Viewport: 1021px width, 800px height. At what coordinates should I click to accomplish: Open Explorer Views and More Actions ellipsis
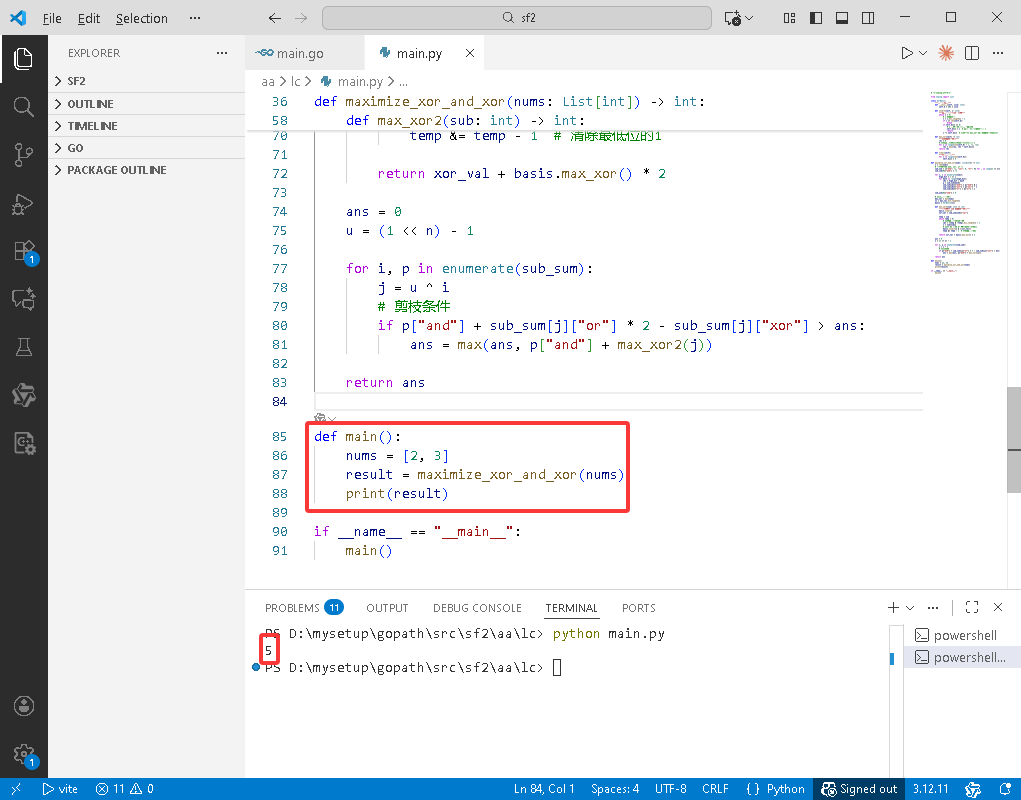tap(222, 53)
